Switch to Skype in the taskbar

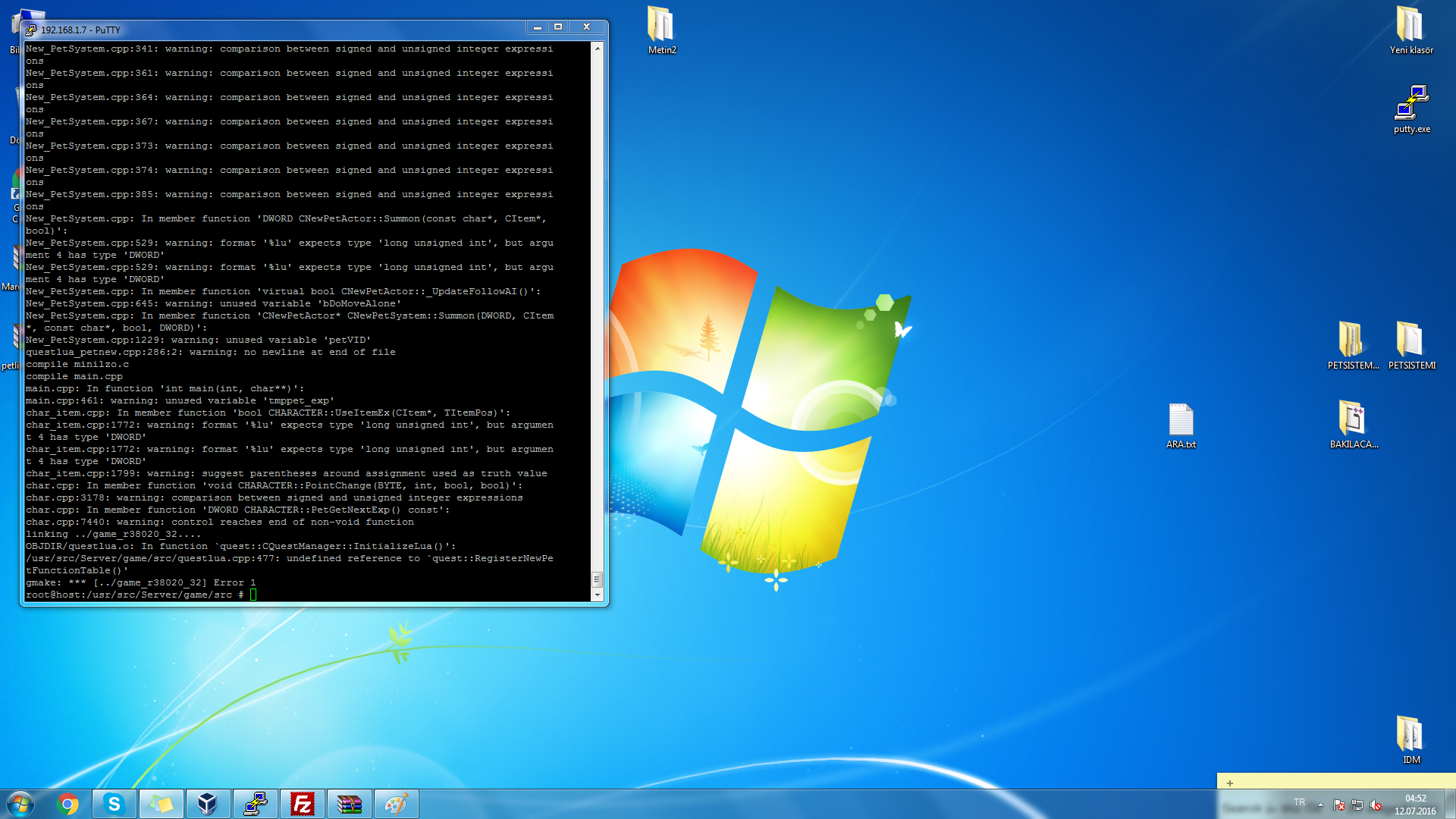(x=115, y=804)
